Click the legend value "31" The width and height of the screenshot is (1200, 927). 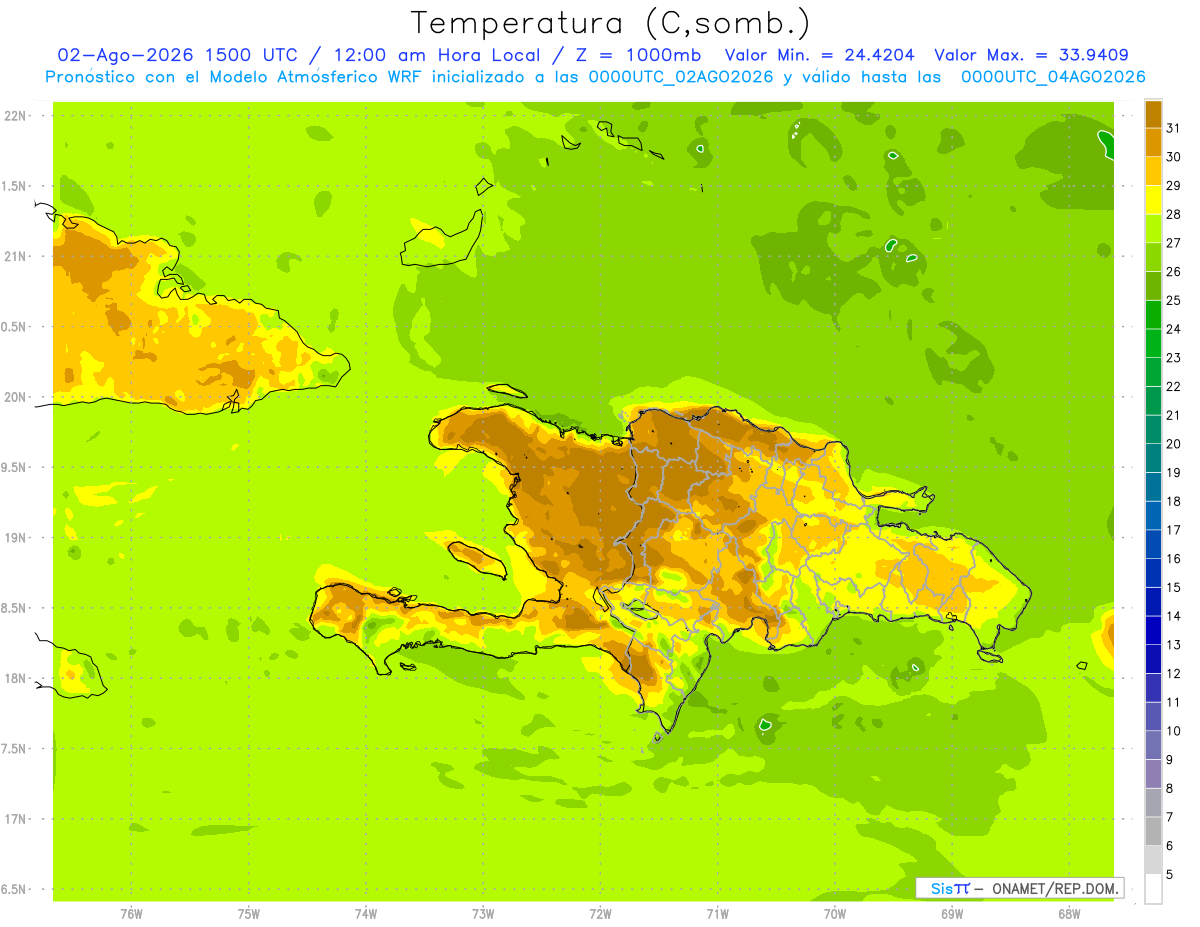pyautogui.click(x=1174, y=128)
